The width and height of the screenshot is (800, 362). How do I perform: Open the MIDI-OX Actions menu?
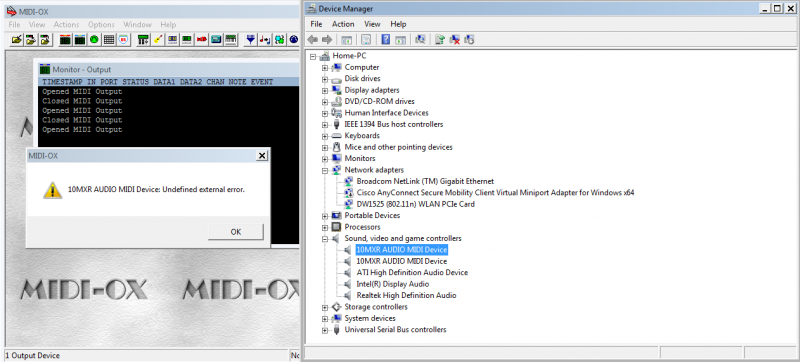66,24
